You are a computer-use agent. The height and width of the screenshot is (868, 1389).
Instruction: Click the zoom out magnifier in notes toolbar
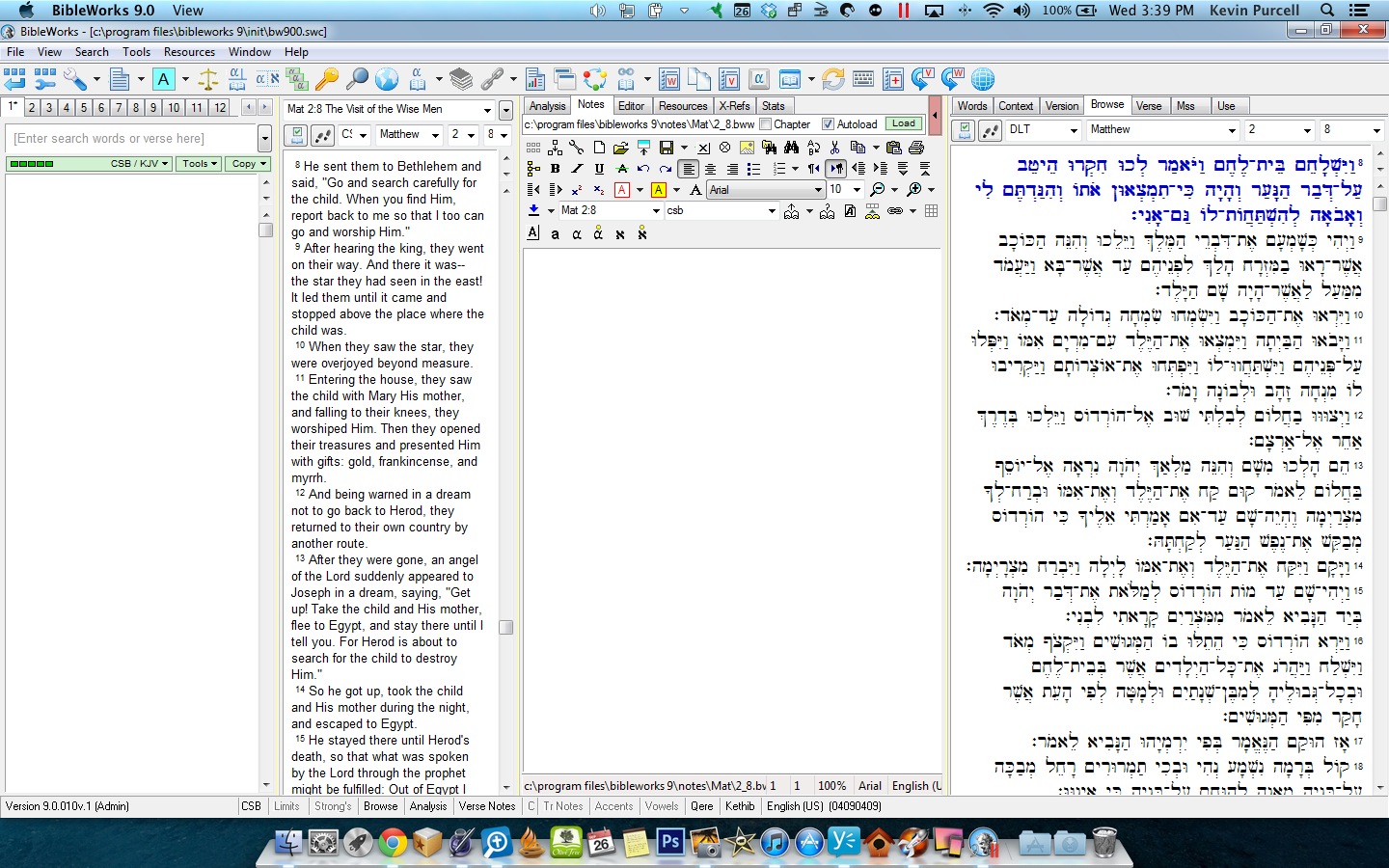(877, 190)
